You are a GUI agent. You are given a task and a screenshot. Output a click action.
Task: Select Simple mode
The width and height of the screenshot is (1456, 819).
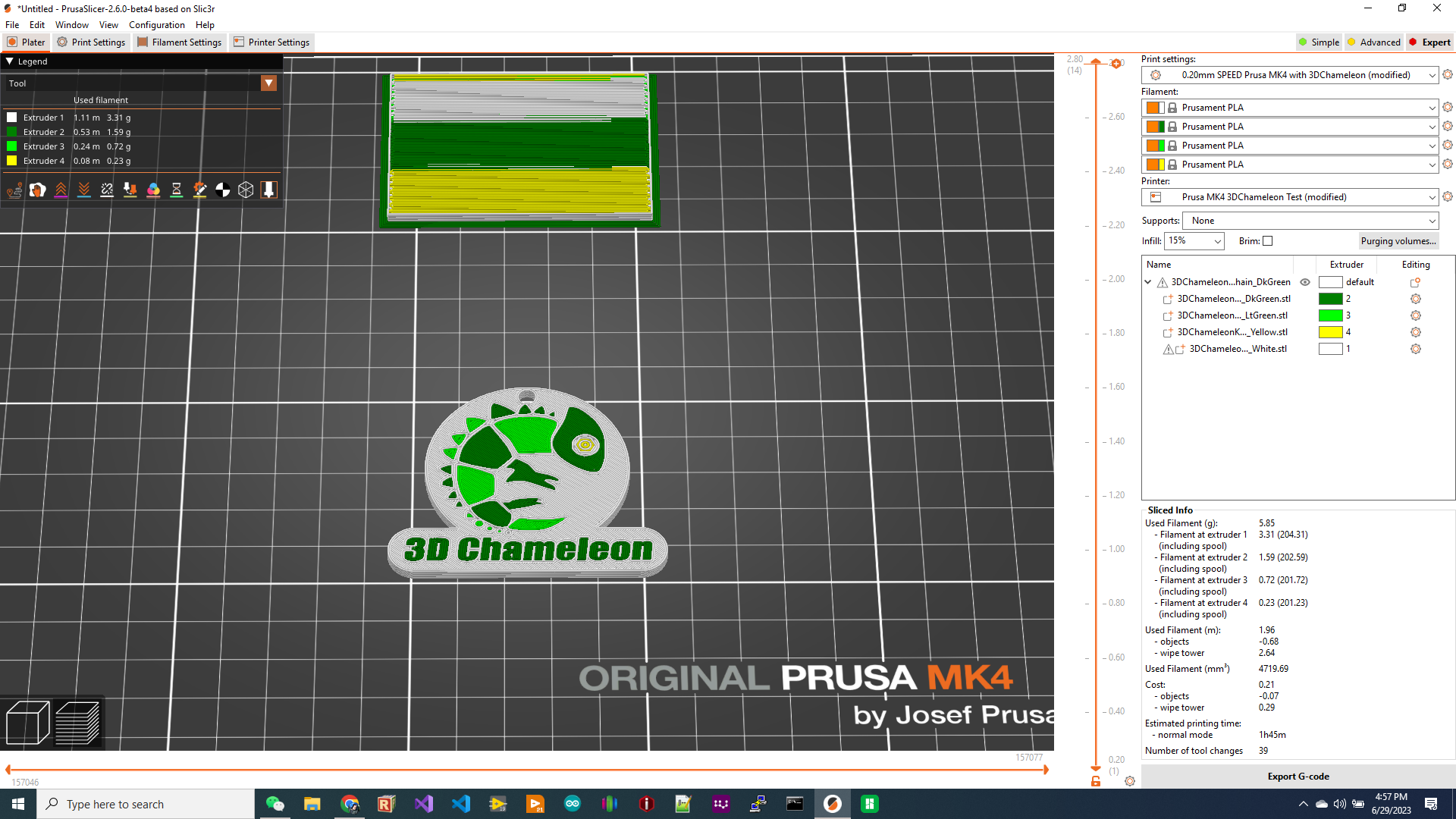[1319, 42]
